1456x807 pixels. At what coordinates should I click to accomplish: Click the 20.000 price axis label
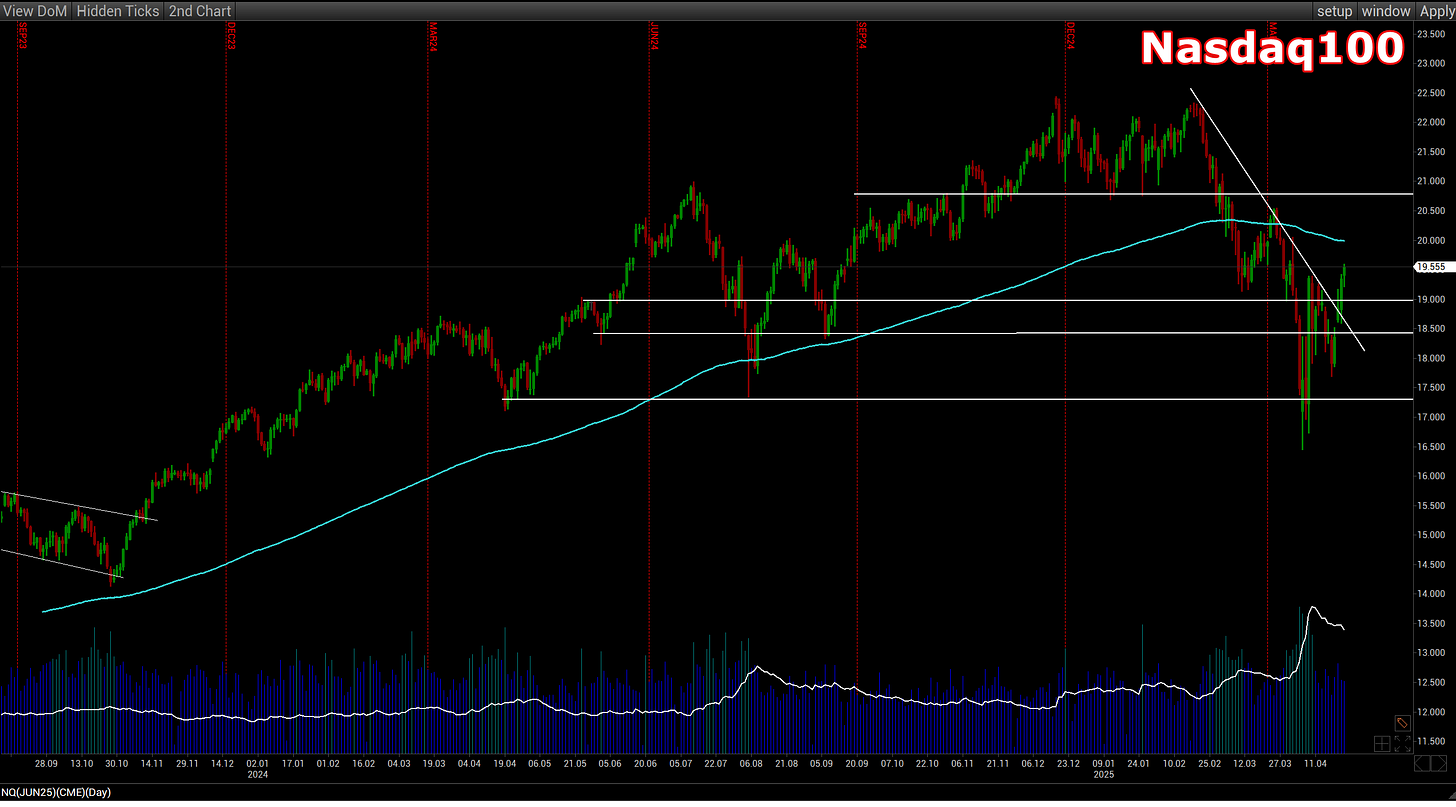1433,240
